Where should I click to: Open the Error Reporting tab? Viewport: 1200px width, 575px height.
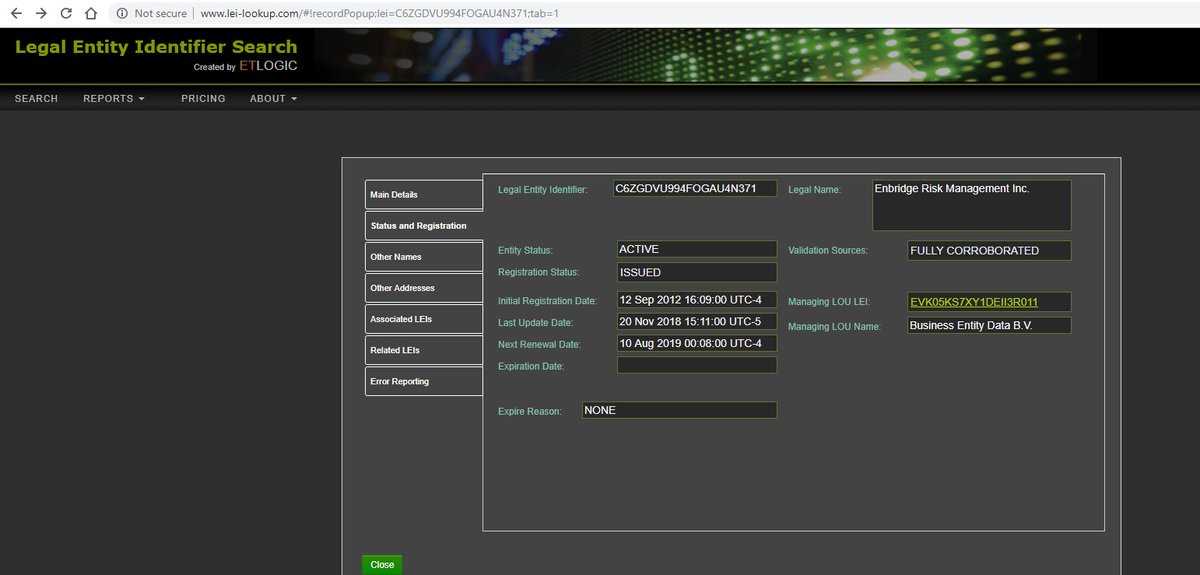click(424, 381)
